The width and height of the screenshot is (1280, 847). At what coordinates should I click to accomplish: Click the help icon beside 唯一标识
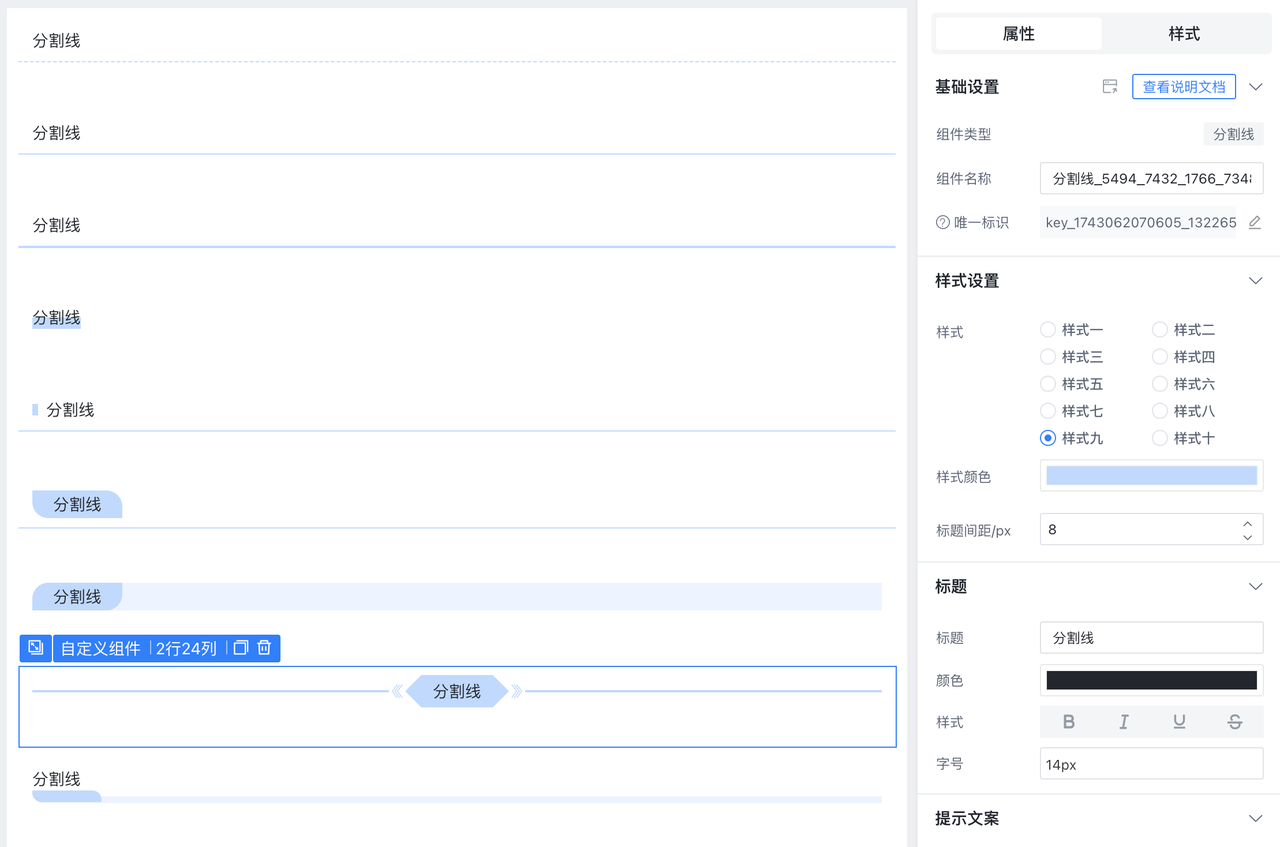(942, 222)
